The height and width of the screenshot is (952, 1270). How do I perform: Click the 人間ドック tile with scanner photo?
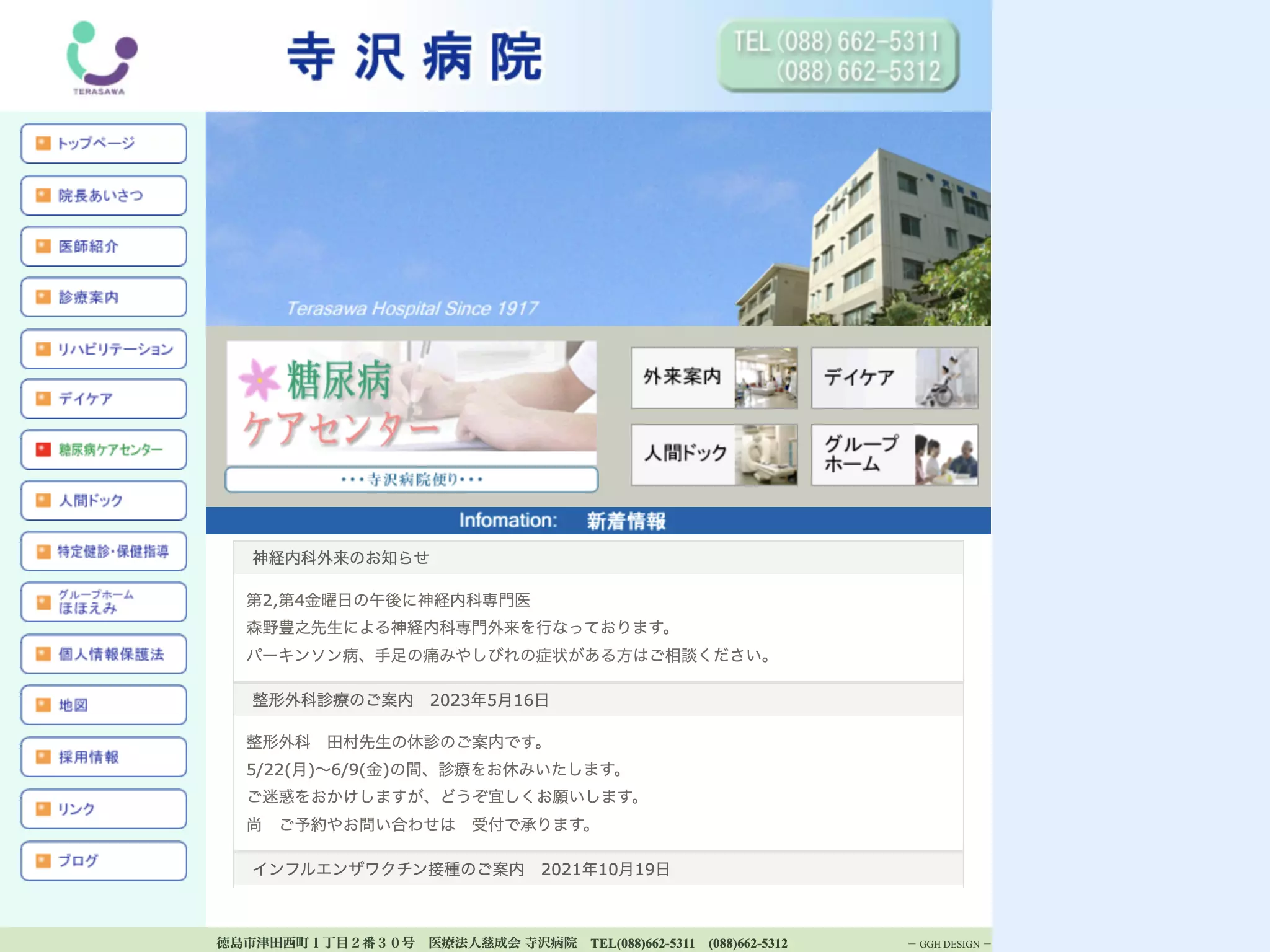[714, 454]
